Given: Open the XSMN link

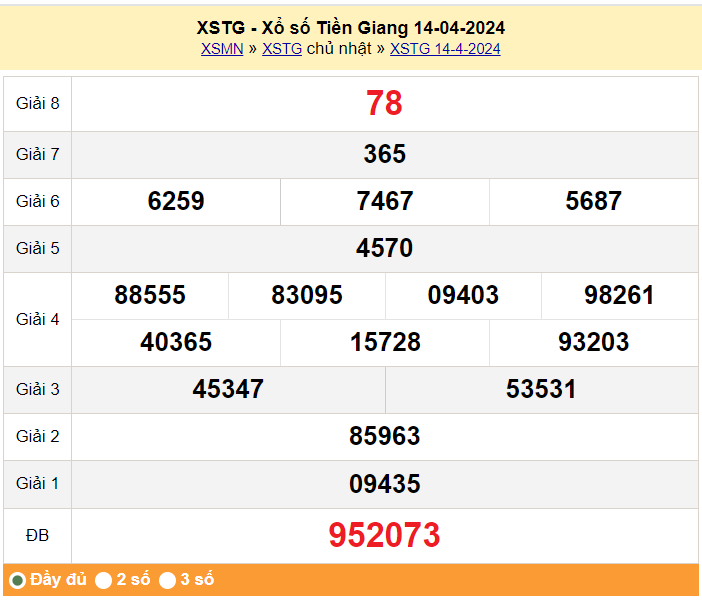Looking at the screenshot, I should [x=222, y=48].
